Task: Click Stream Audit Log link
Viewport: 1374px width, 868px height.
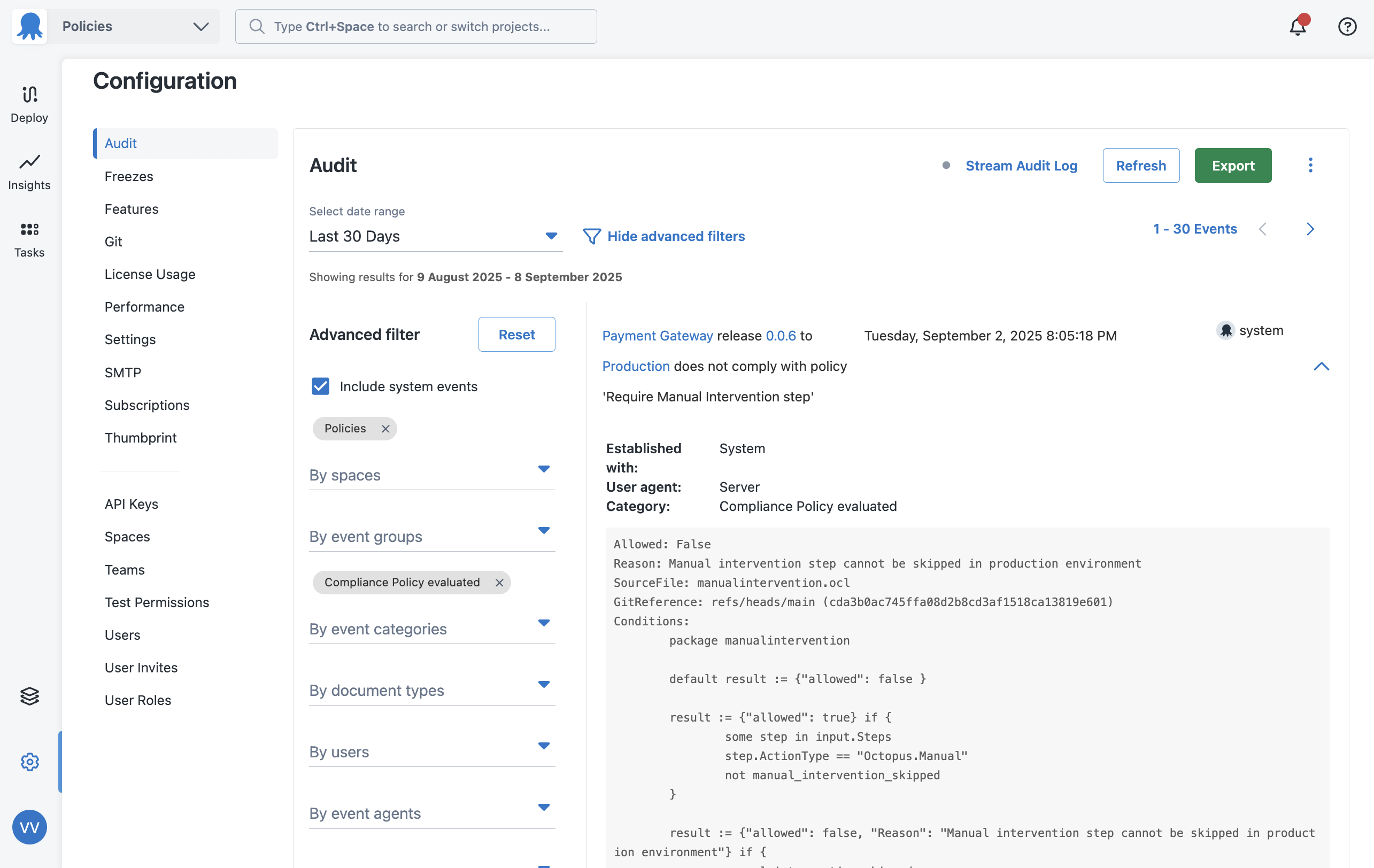Action: [1021, 165]
